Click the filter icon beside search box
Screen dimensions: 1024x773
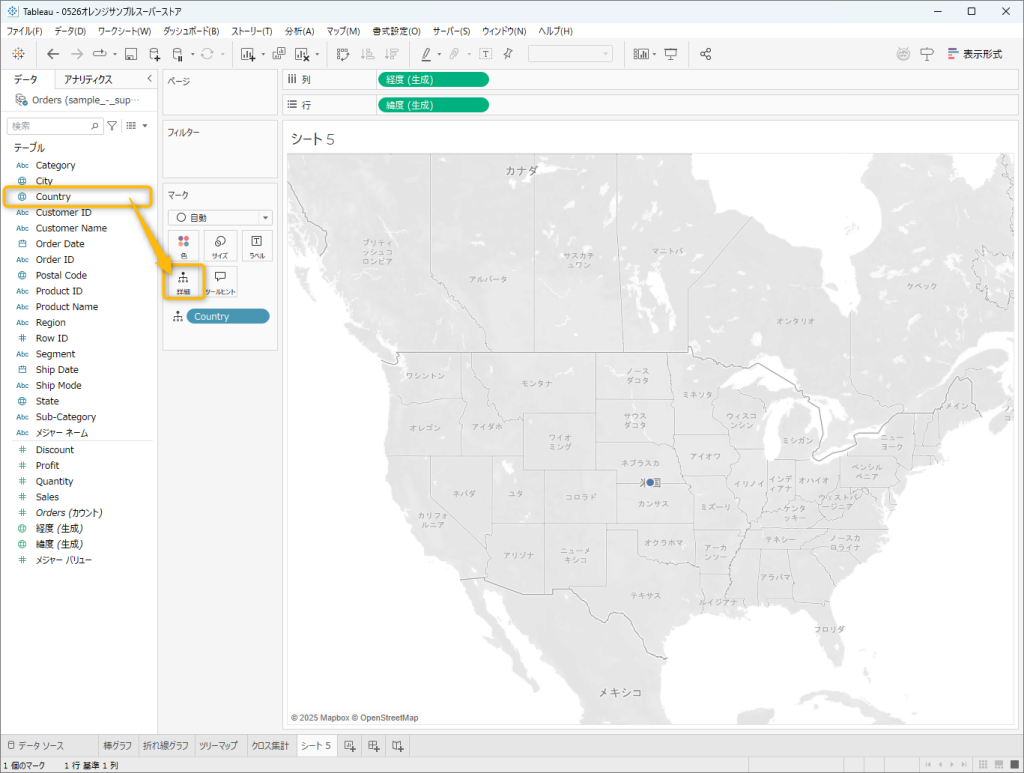click(113, 126)
